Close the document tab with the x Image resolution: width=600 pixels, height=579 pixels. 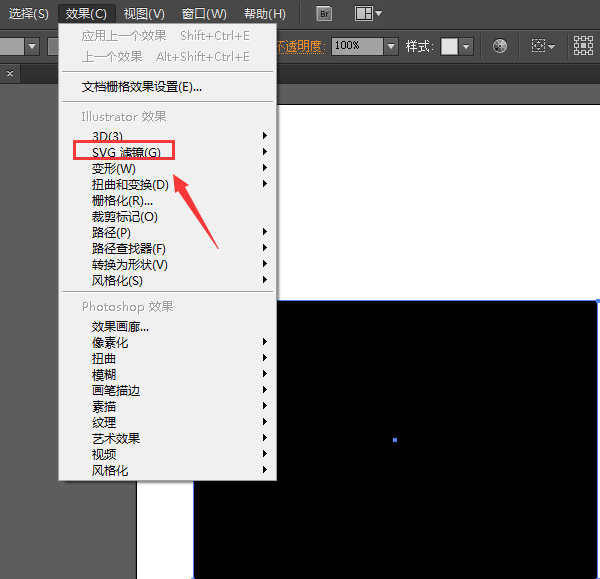(x=10, y=73)
